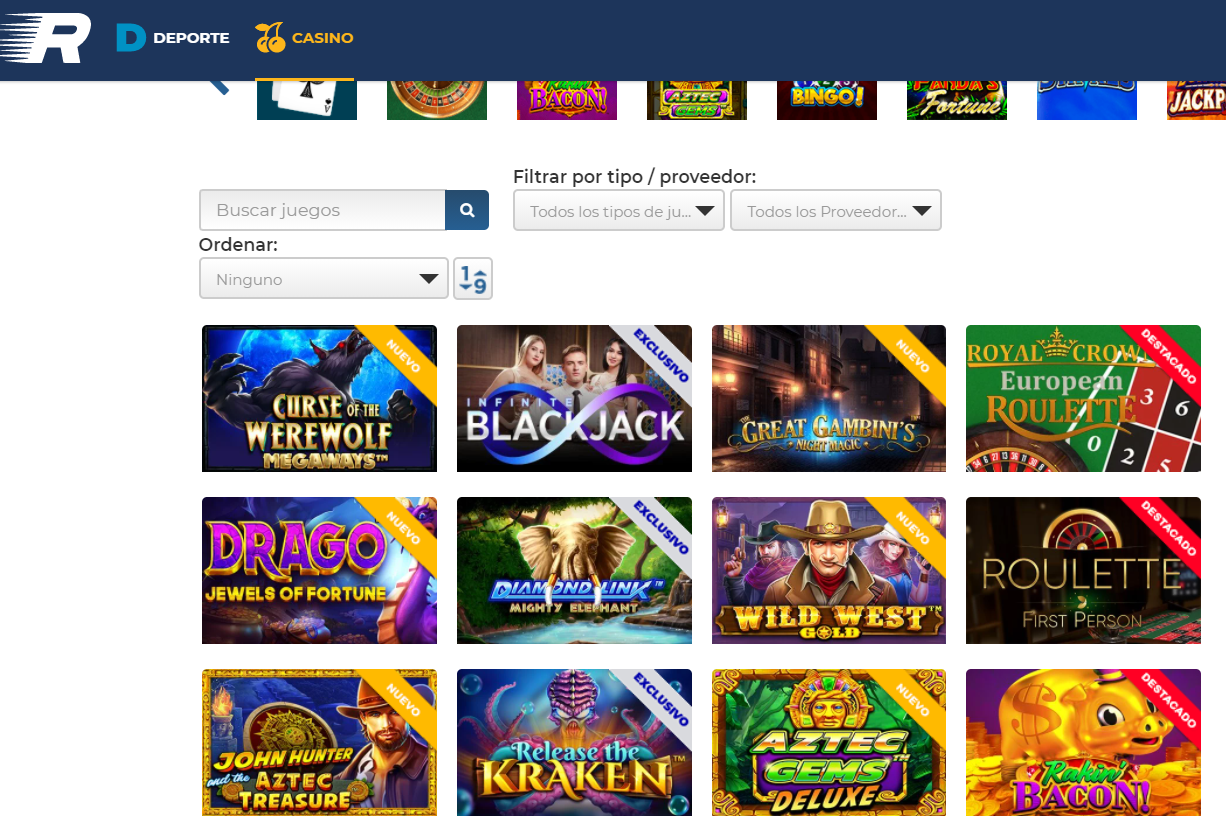Screen dimensions: 1226x836
Task: Click the blue D Deporte icon
Action: 131,38
